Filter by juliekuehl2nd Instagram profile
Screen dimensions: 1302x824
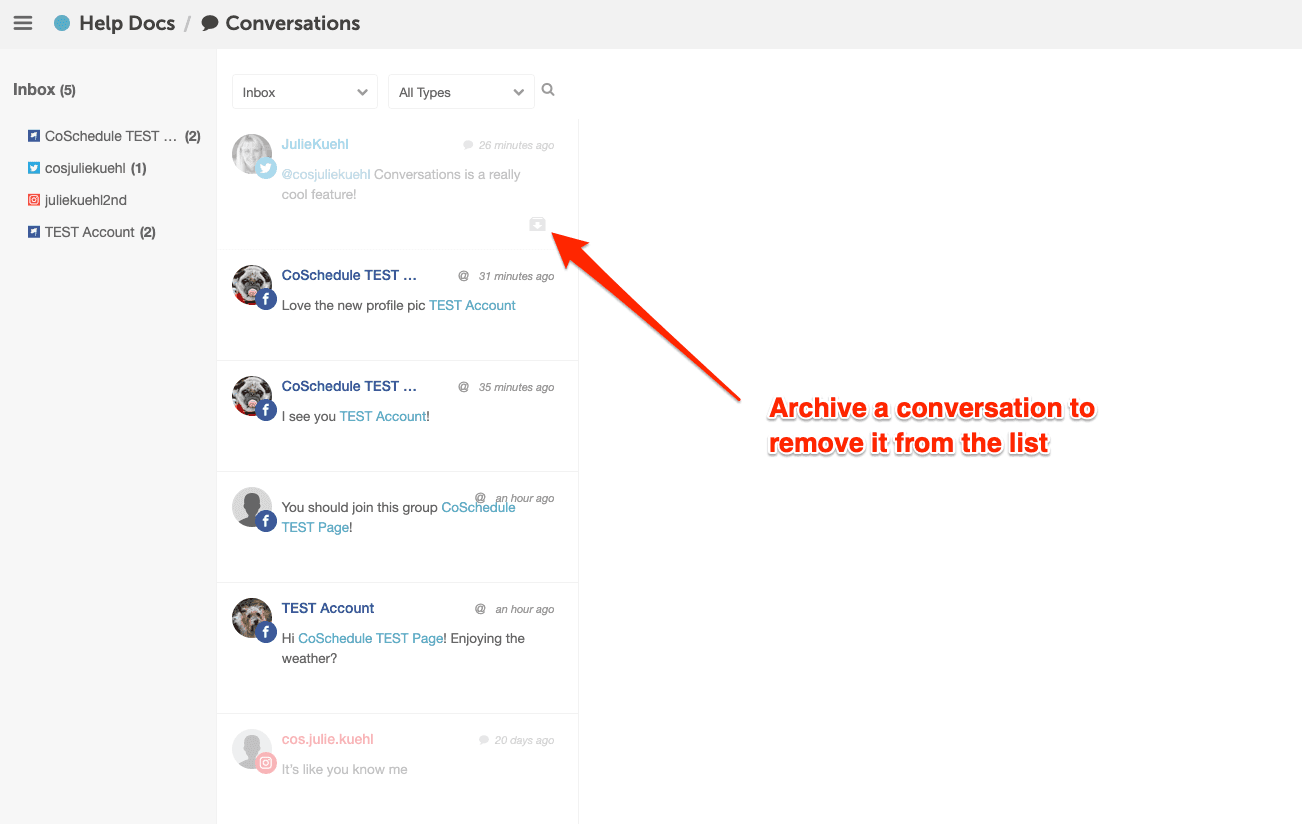coord(77,200)
